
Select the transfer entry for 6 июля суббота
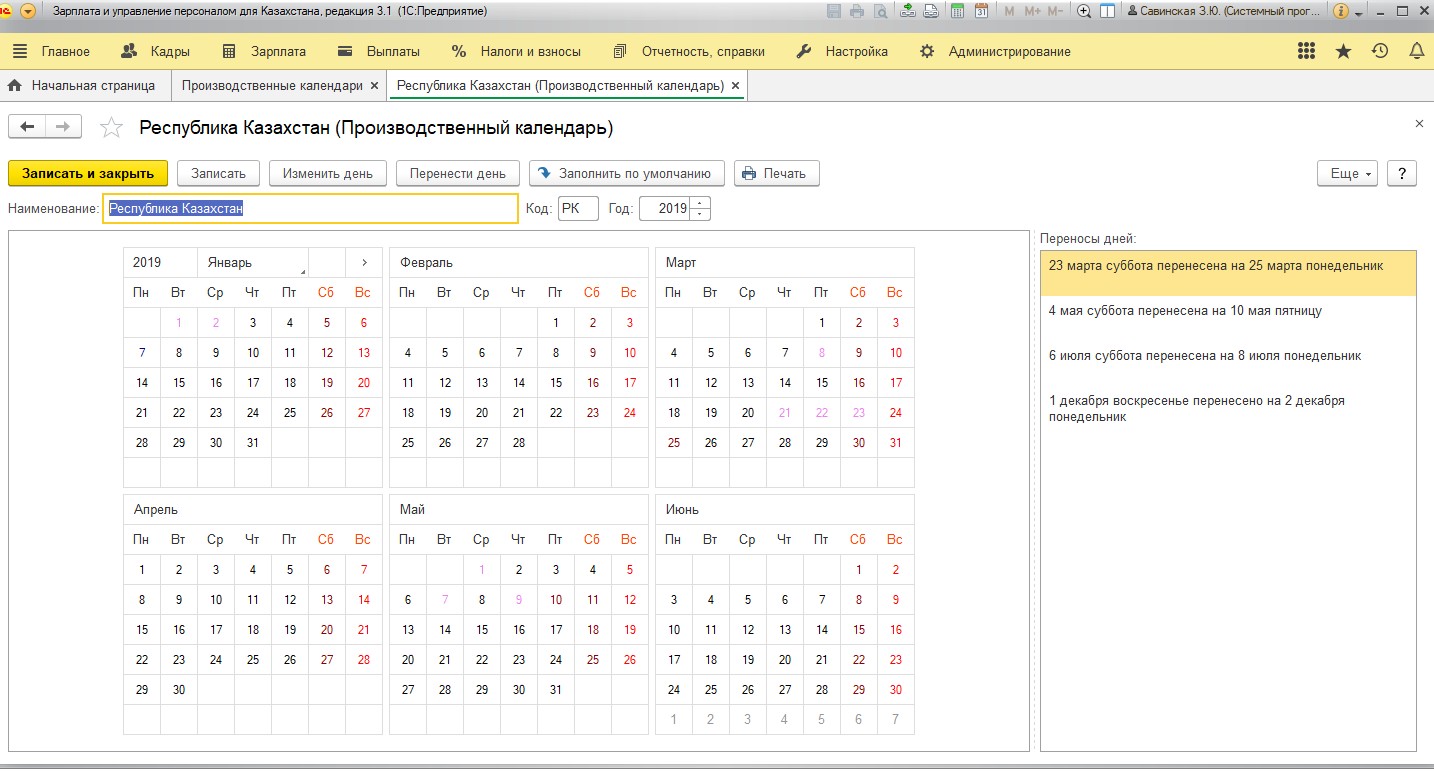pos(1228,362)
